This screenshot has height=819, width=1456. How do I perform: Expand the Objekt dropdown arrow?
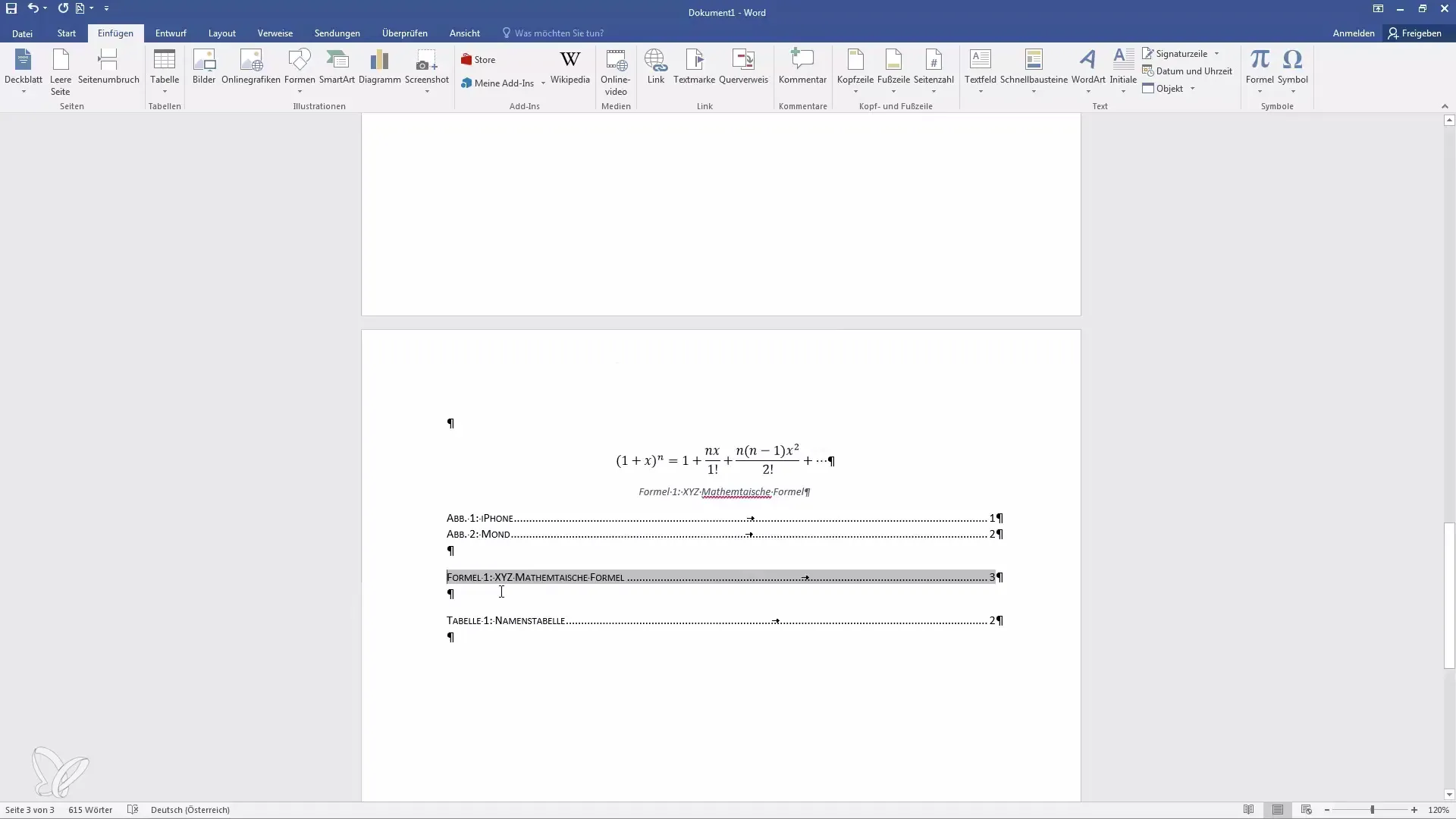(x=1192, y=89)
